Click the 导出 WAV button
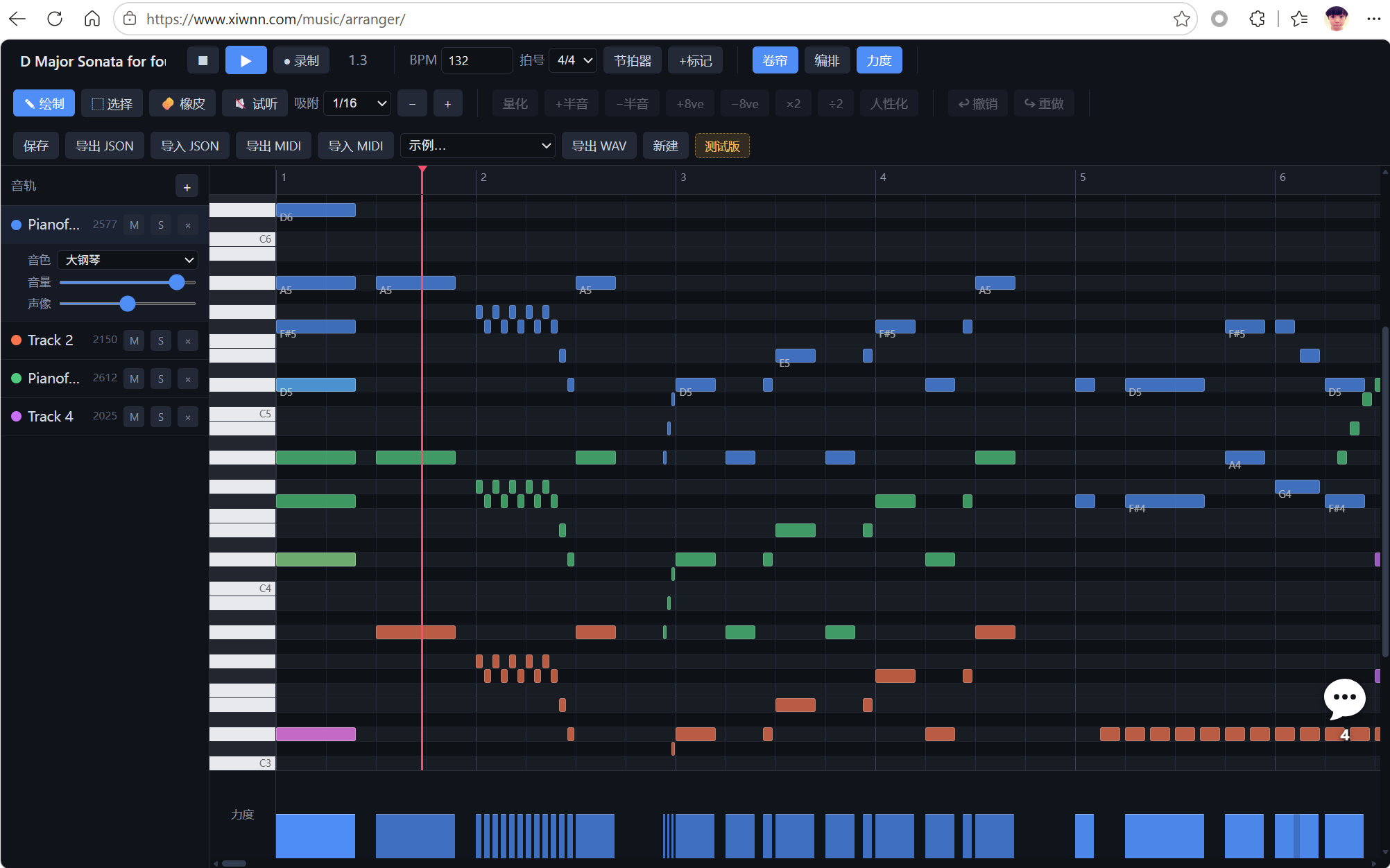This screenshot has height=868, width=1390. pyautogui.click(x=599, y=146)
